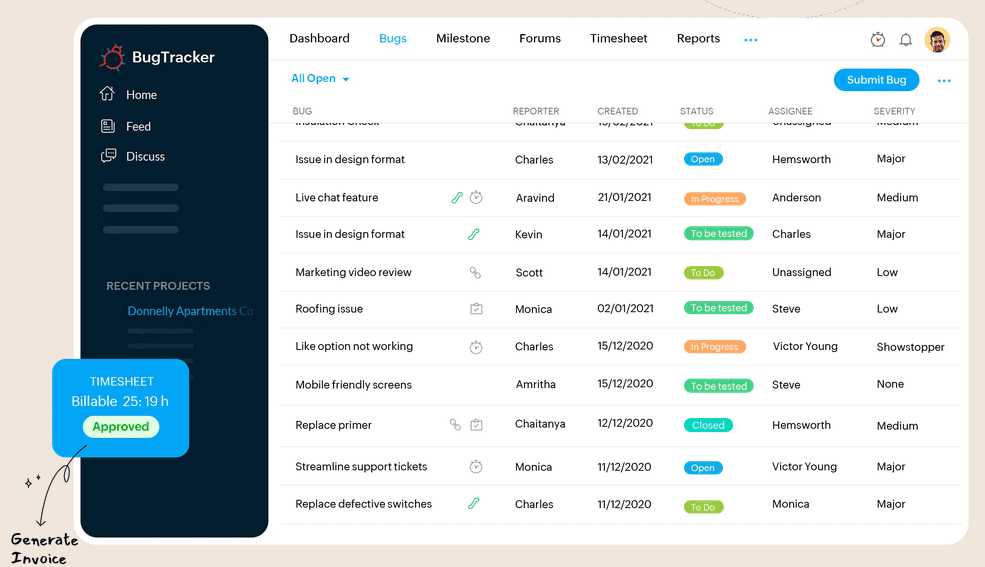
Task: Open the Timesheet tab
Action: 618,38
